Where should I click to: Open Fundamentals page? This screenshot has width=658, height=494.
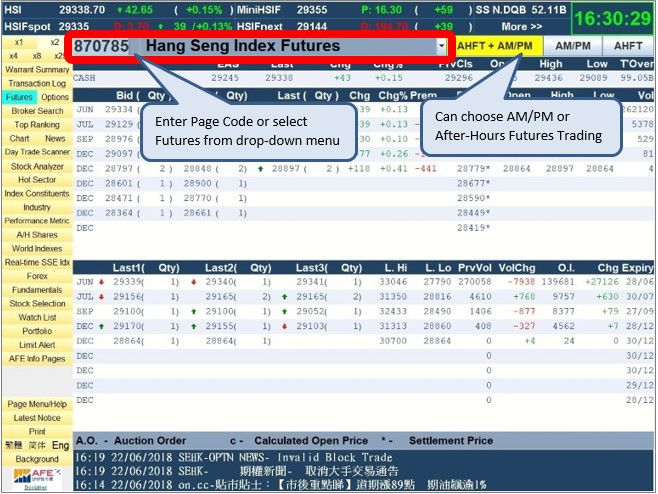pos(37,290)
